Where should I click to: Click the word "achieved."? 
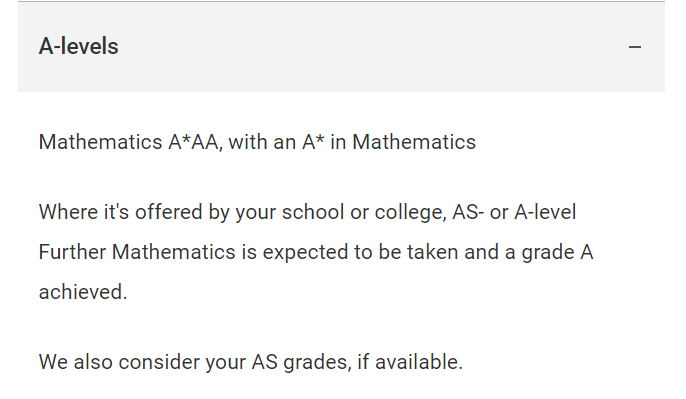83,292
